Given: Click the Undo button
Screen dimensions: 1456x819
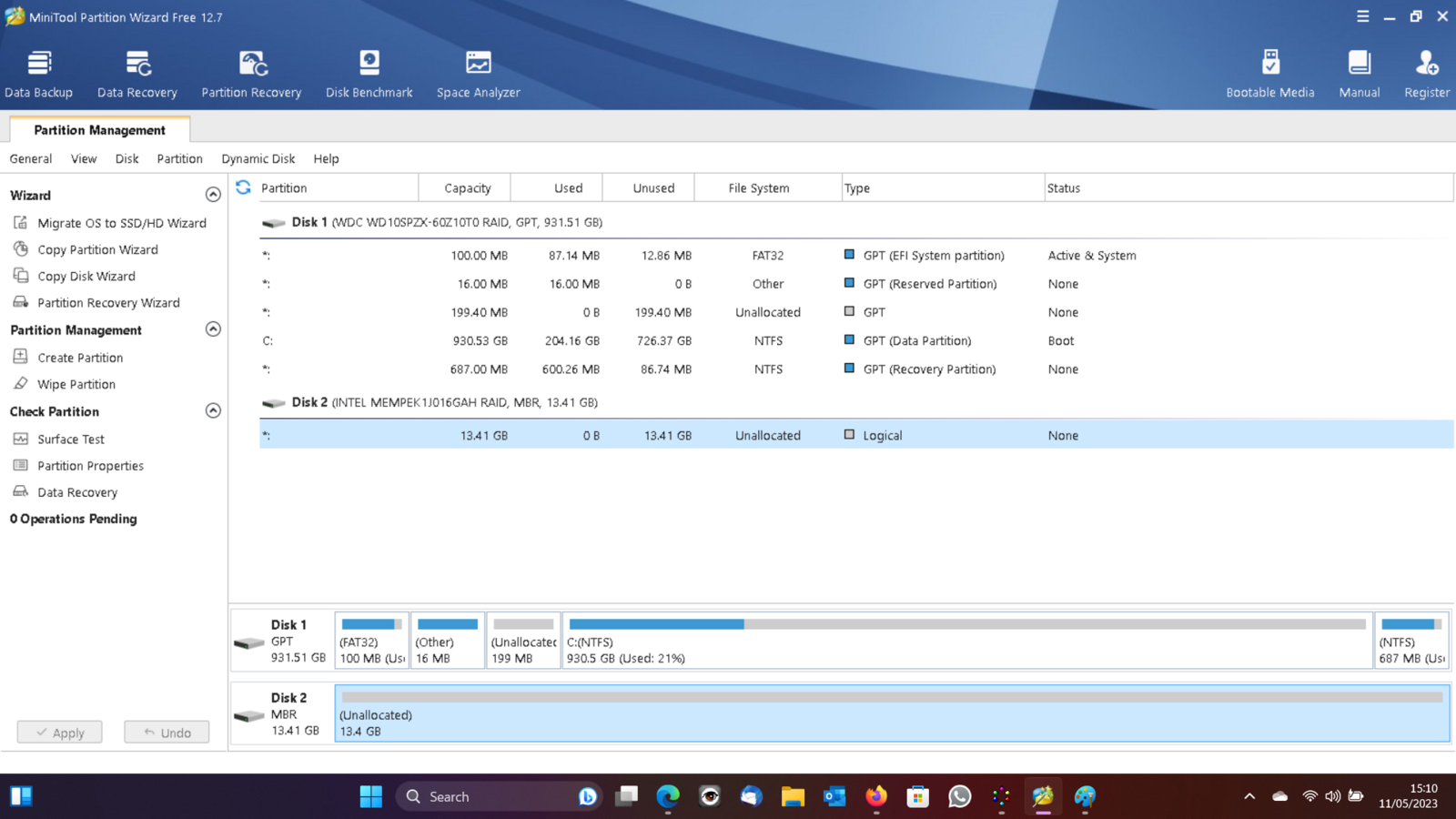Looking at the screenshot, I should [167, 733].
